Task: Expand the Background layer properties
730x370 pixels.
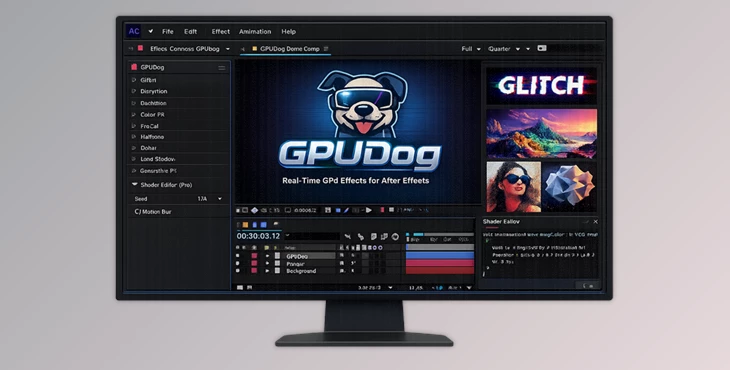Action: point(267,270)
